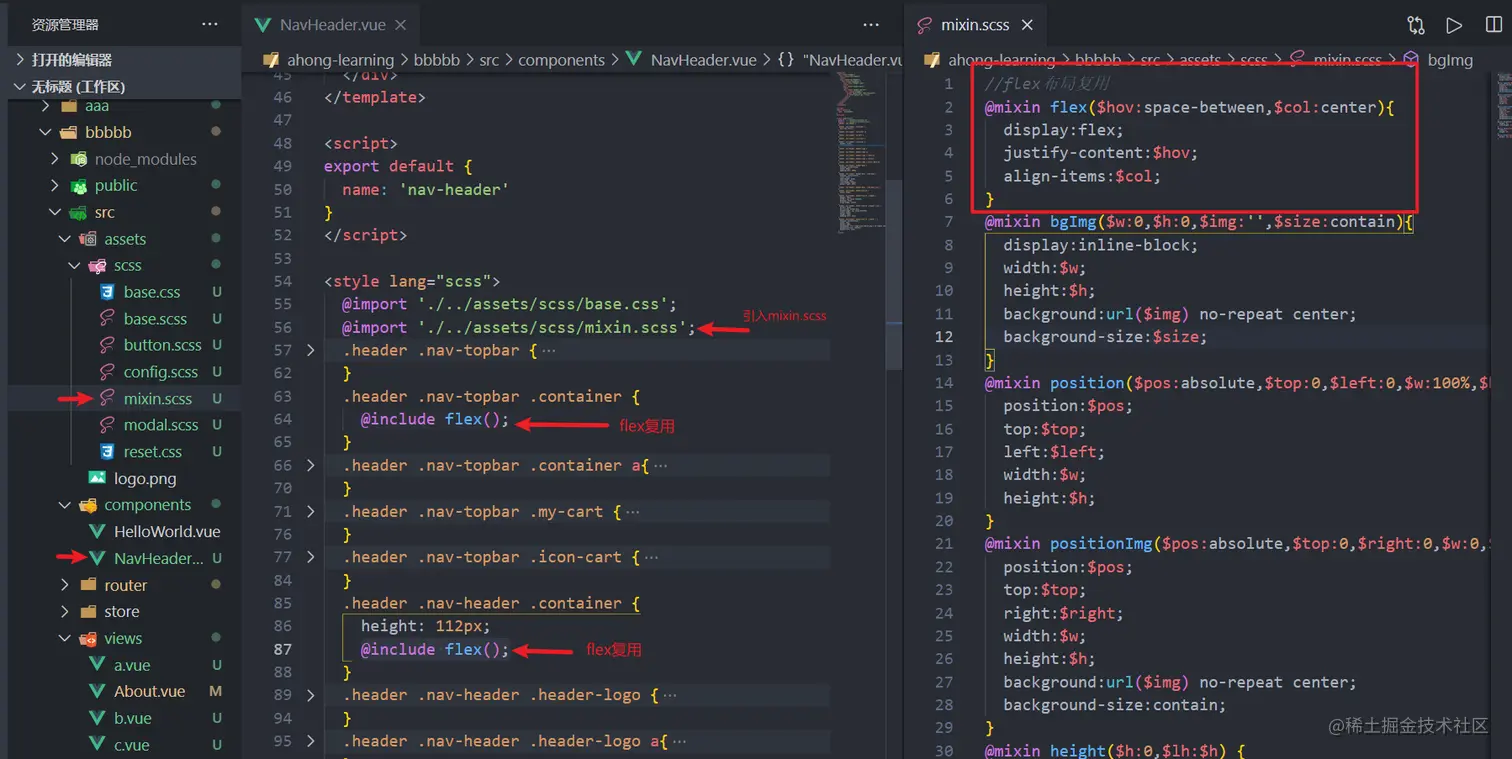Switch to the mixin.scss tab
Image resolution: width=1512 pixels, height=759 pixels.
(974, 25)
